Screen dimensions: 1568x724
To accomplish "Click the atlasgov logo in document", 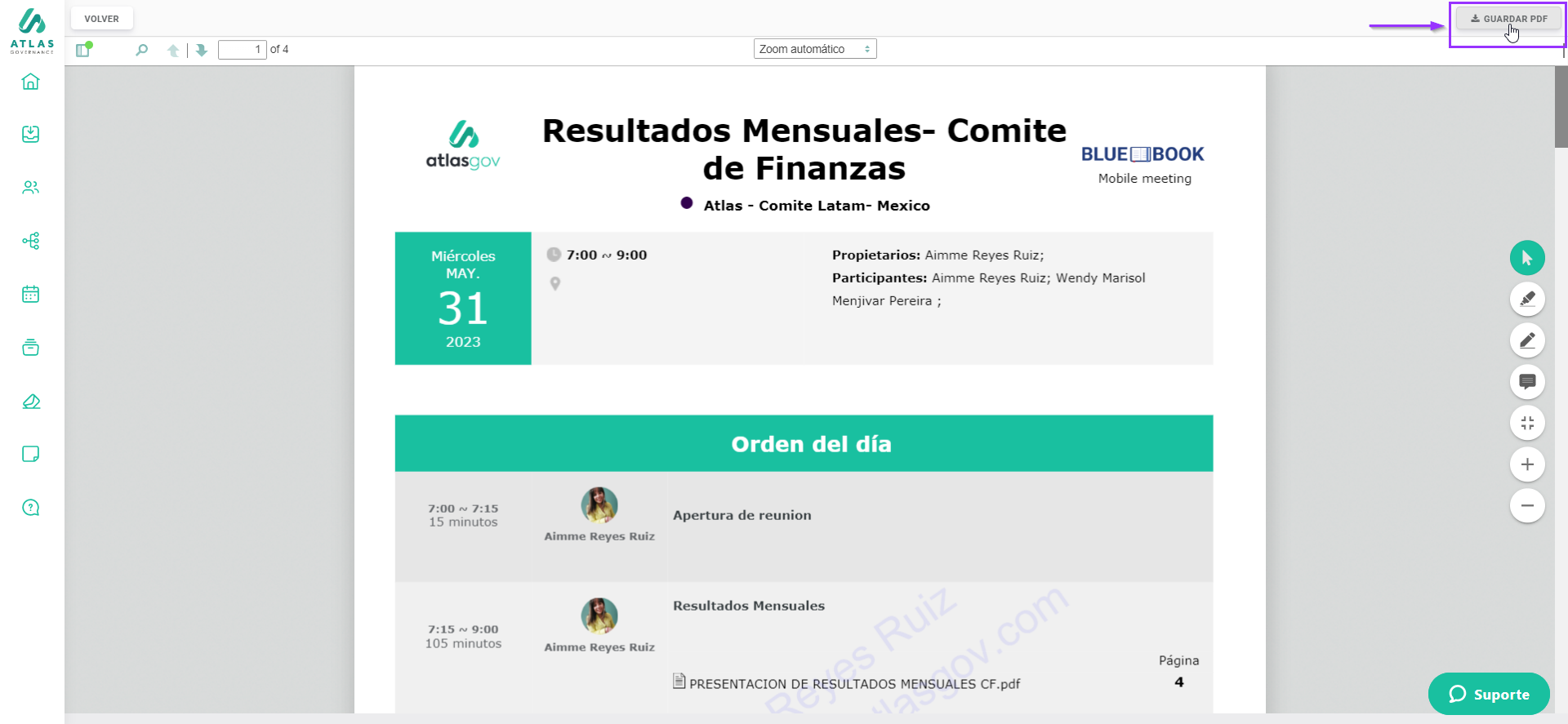I will pos(463,145).
